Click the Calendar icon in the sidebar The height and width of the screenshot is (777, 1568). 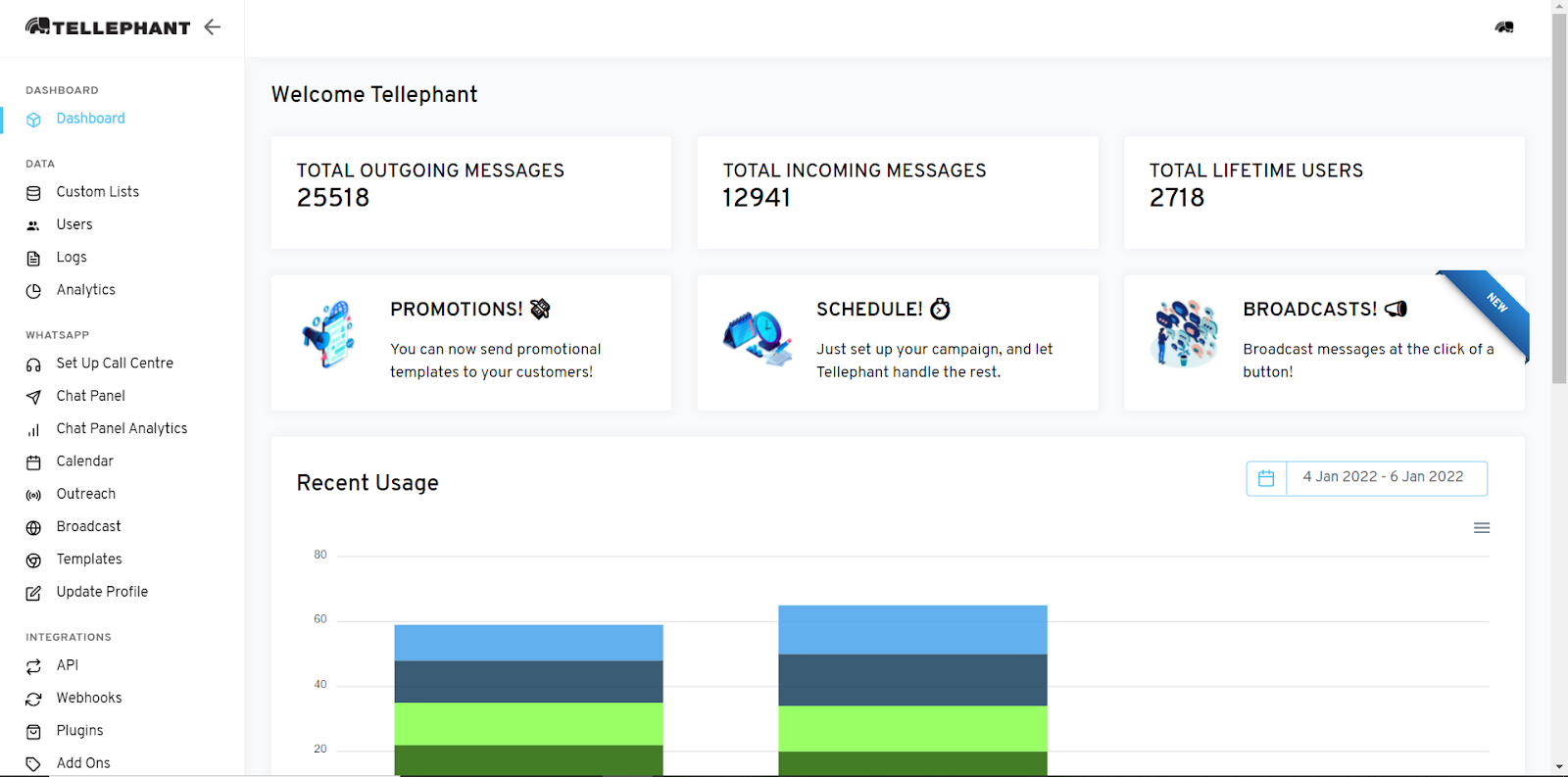[x=33, y=462]
